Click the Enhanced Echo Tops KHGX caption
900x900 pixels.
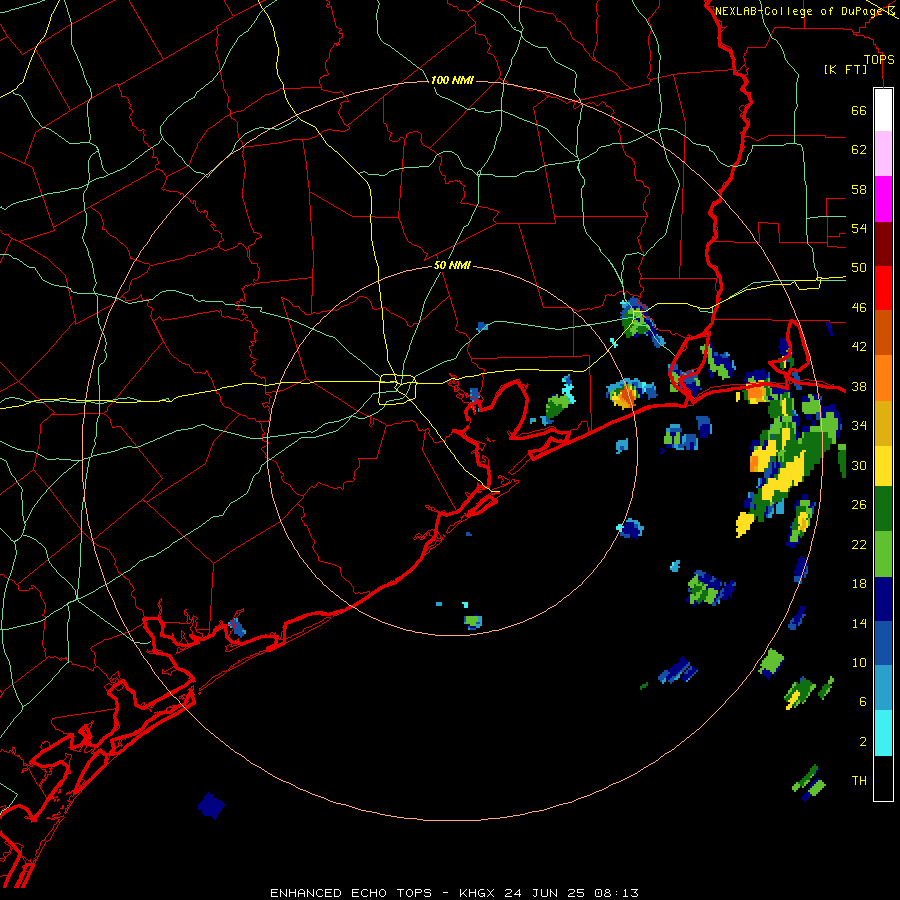(x=454, y=893)
